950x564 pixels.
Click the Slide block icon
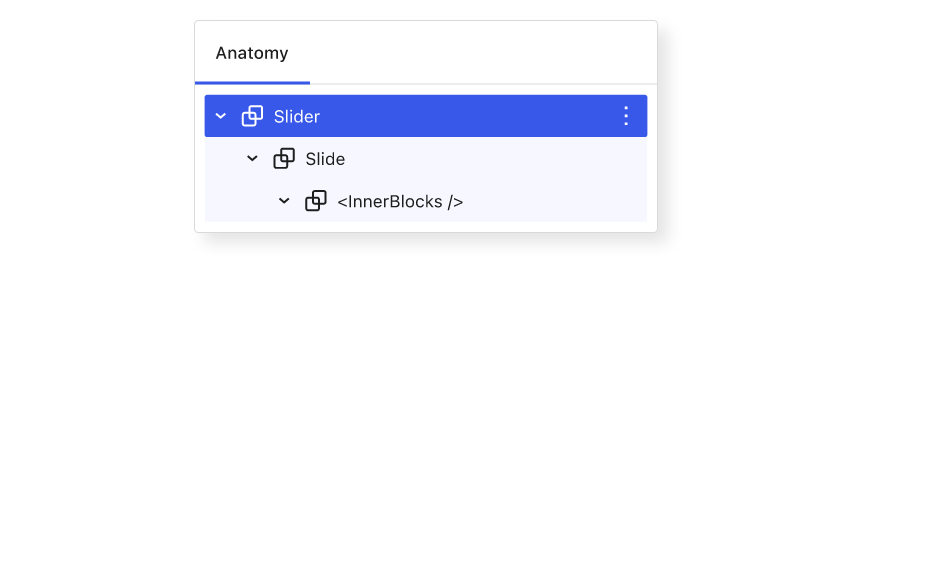click(x=284, y=158)
